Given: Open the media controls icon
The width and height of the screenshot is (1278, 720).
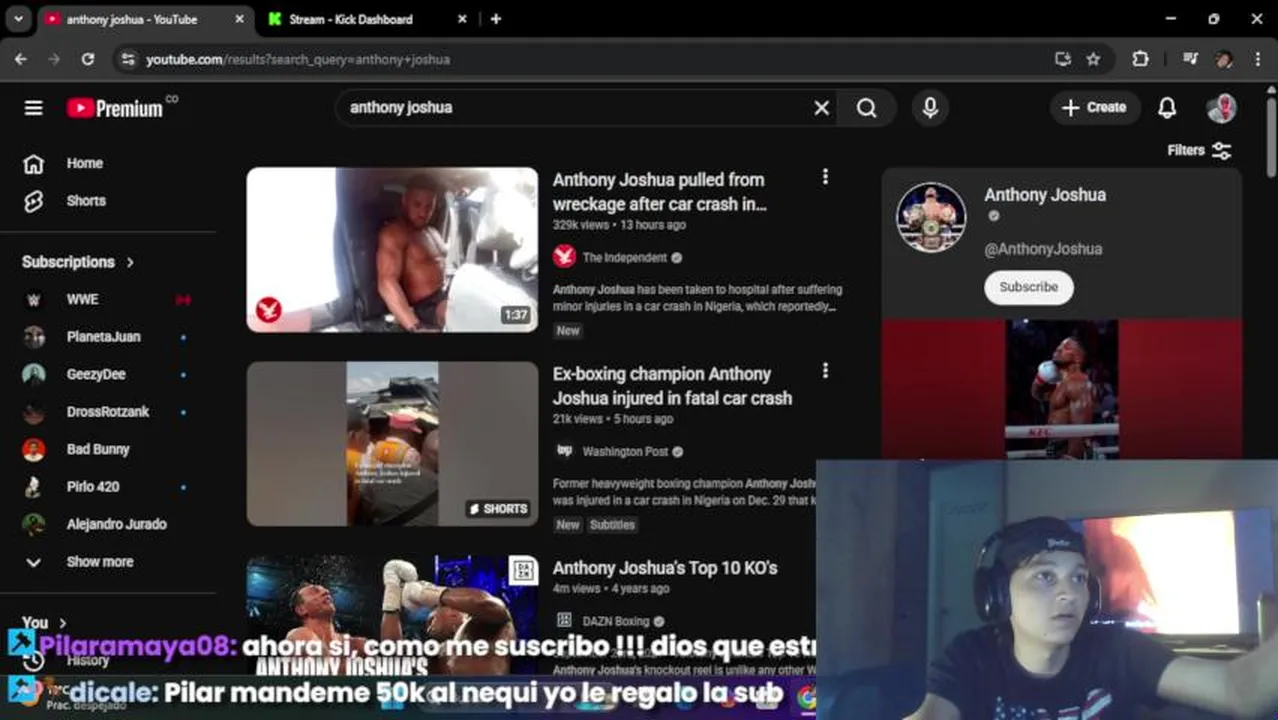Looking at the screenshot, I should tap(1190, 59).
